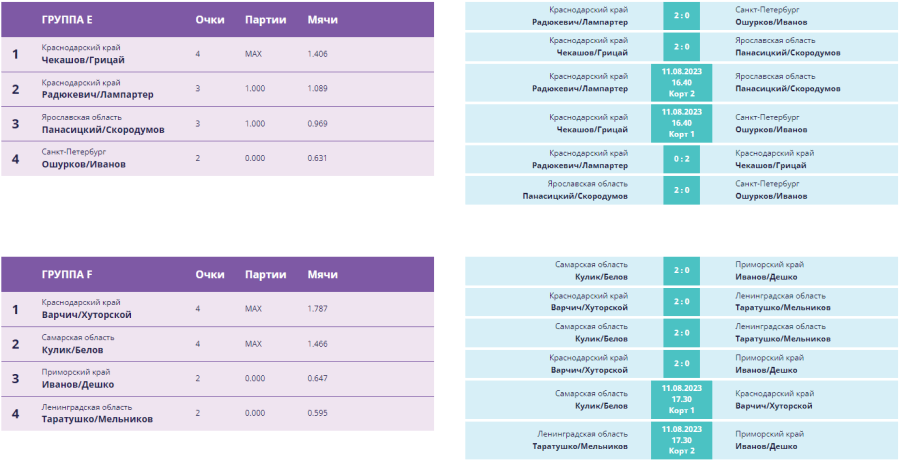Click the Мячи column header in Group F

[x=323, y=274]
